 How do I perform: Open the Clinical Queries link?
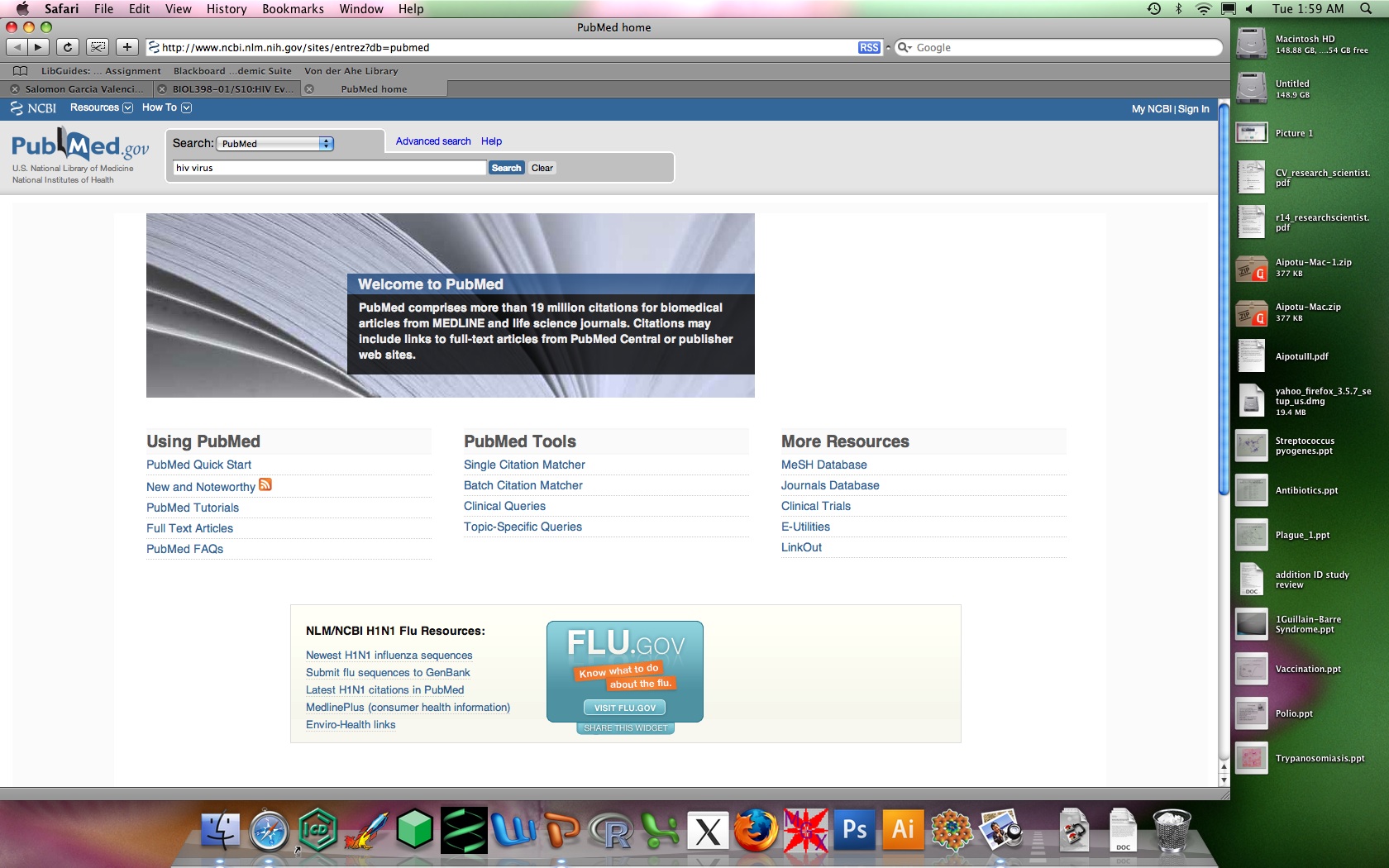(x=504, y=506)
